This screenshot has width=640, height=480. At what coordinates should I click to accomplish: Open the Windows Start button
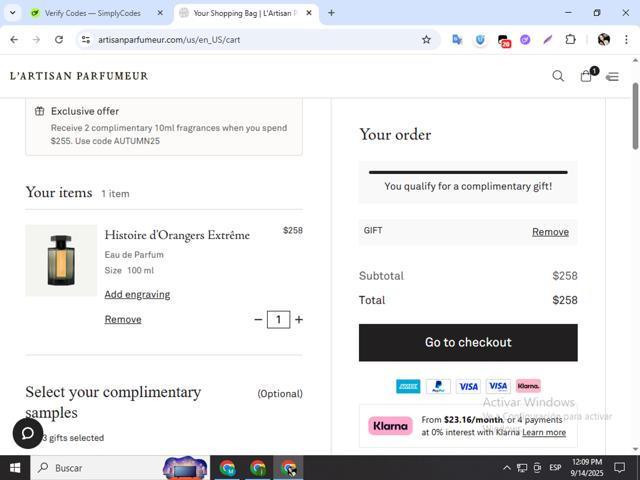15,468
